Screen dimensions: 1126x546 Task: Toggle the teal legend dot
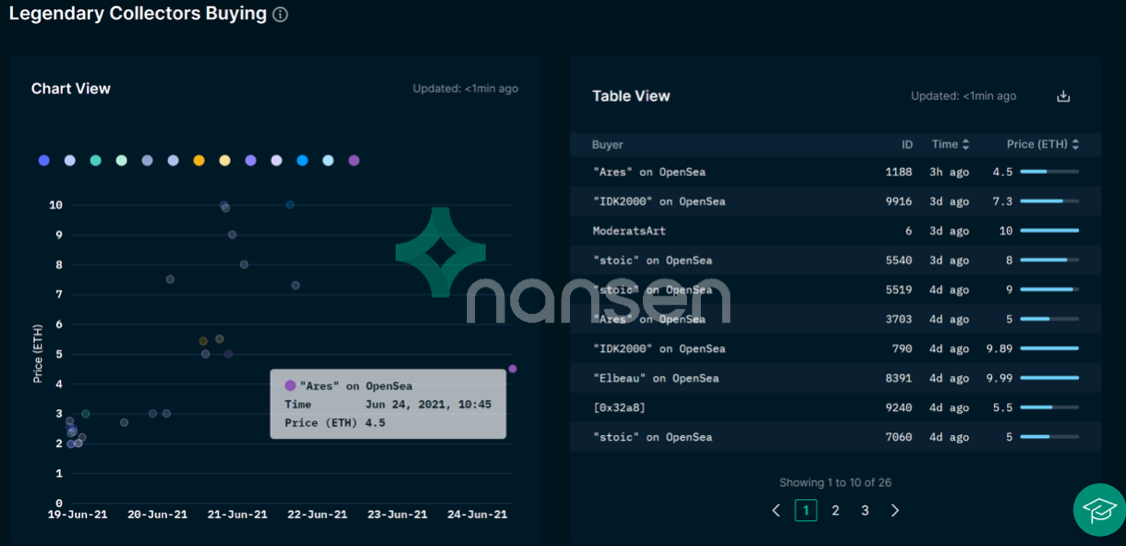pos(96,160)
